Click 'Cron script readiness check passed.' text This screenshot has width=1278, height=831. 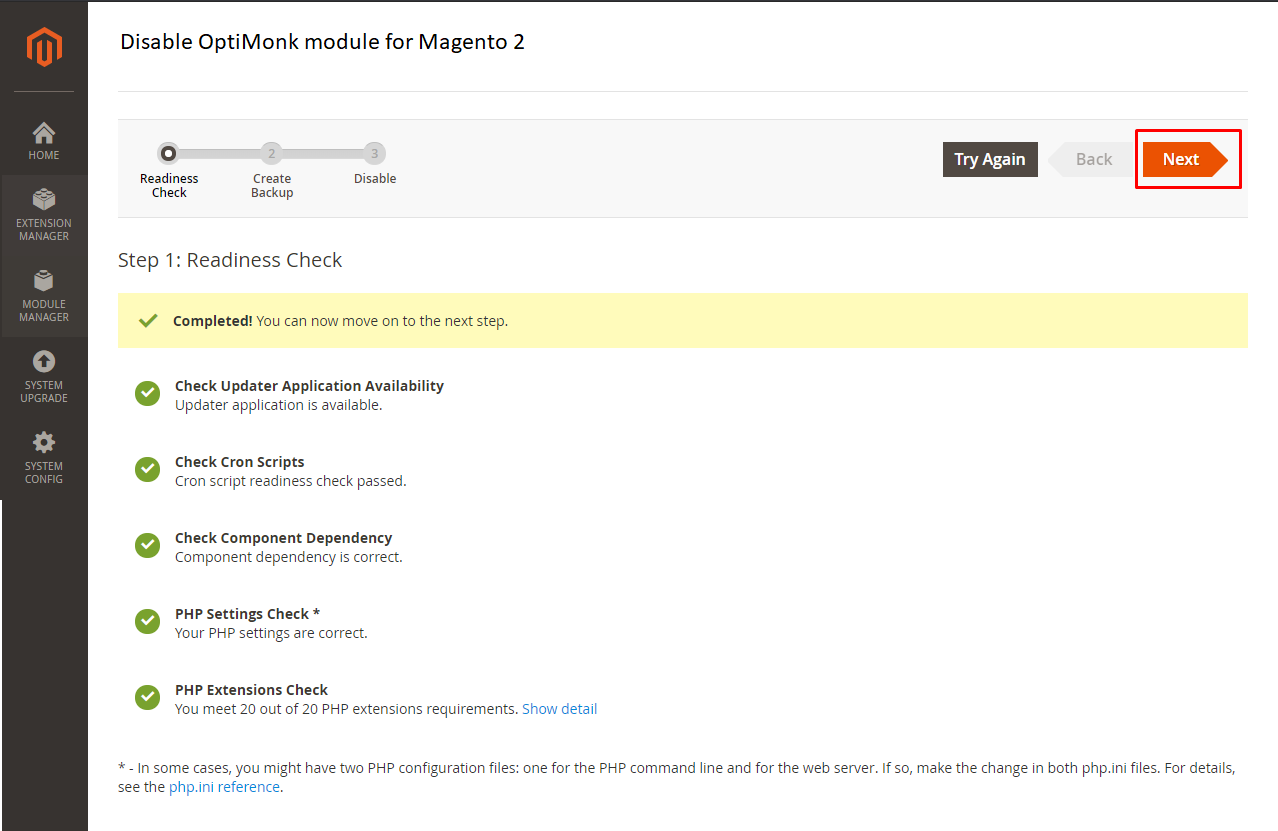click(x=290, y=481)
